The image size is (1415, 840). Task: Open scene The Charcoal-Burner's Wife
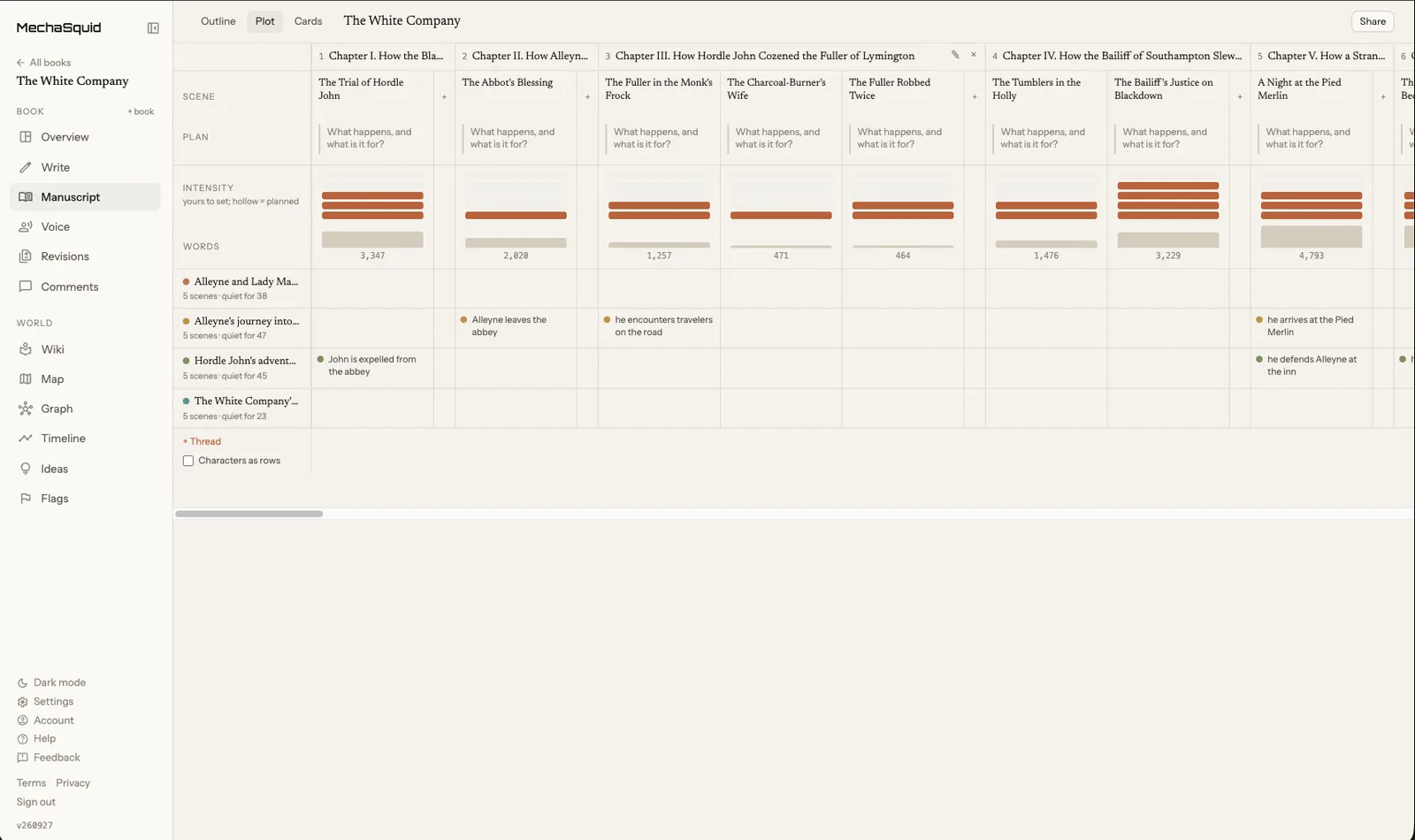coord(776,88)
